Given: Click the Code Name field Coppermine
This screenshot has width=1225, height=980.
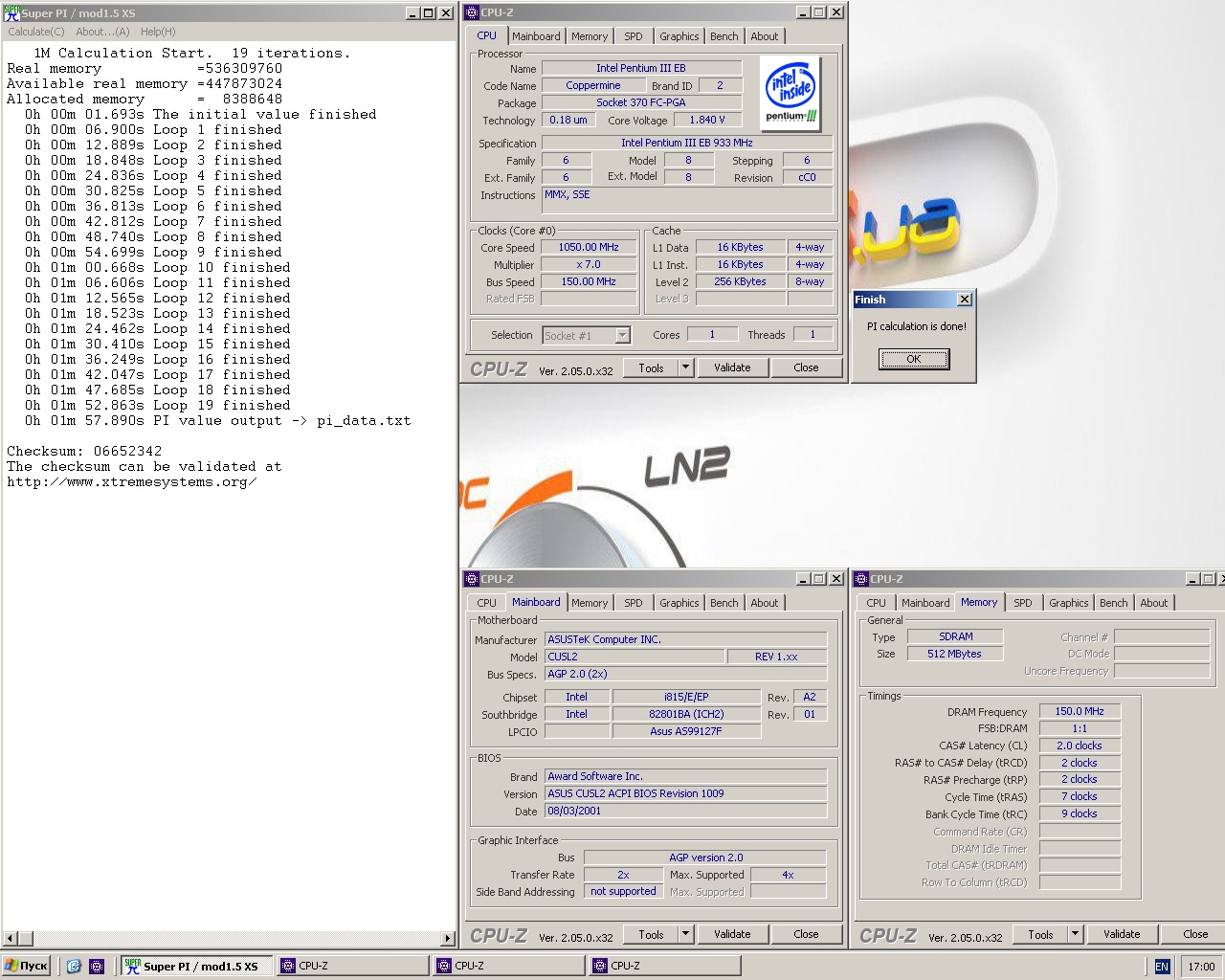Looking at the screenshot, I should tap(593, 85).
